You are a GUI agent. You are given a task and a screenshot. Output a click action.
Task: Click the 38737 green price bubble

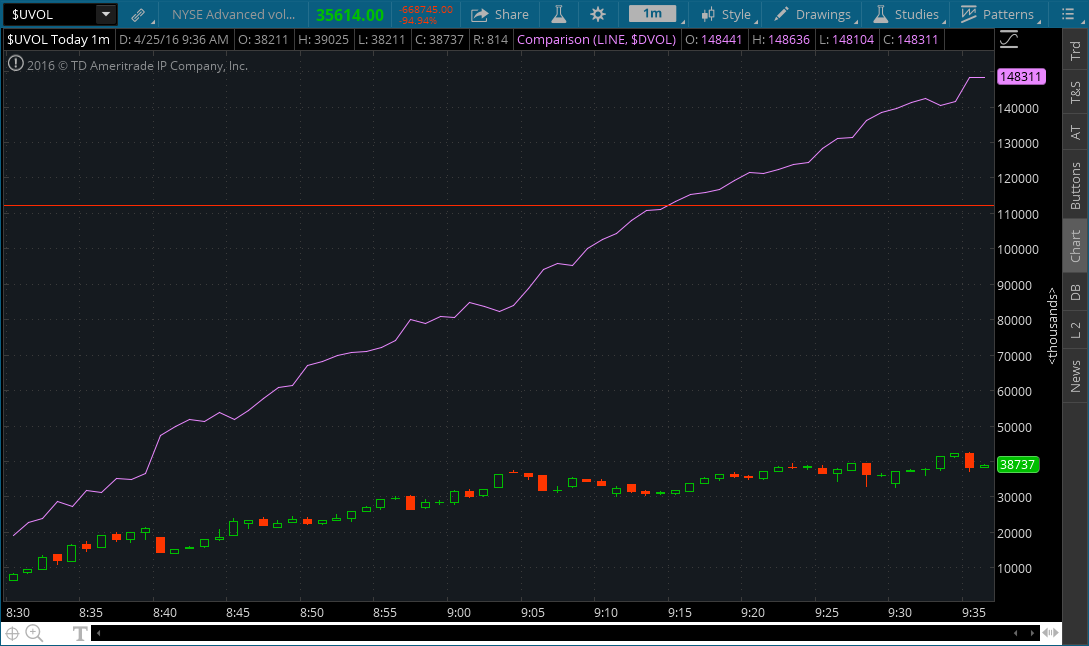pyautogui.click(x=1017, y=464)
